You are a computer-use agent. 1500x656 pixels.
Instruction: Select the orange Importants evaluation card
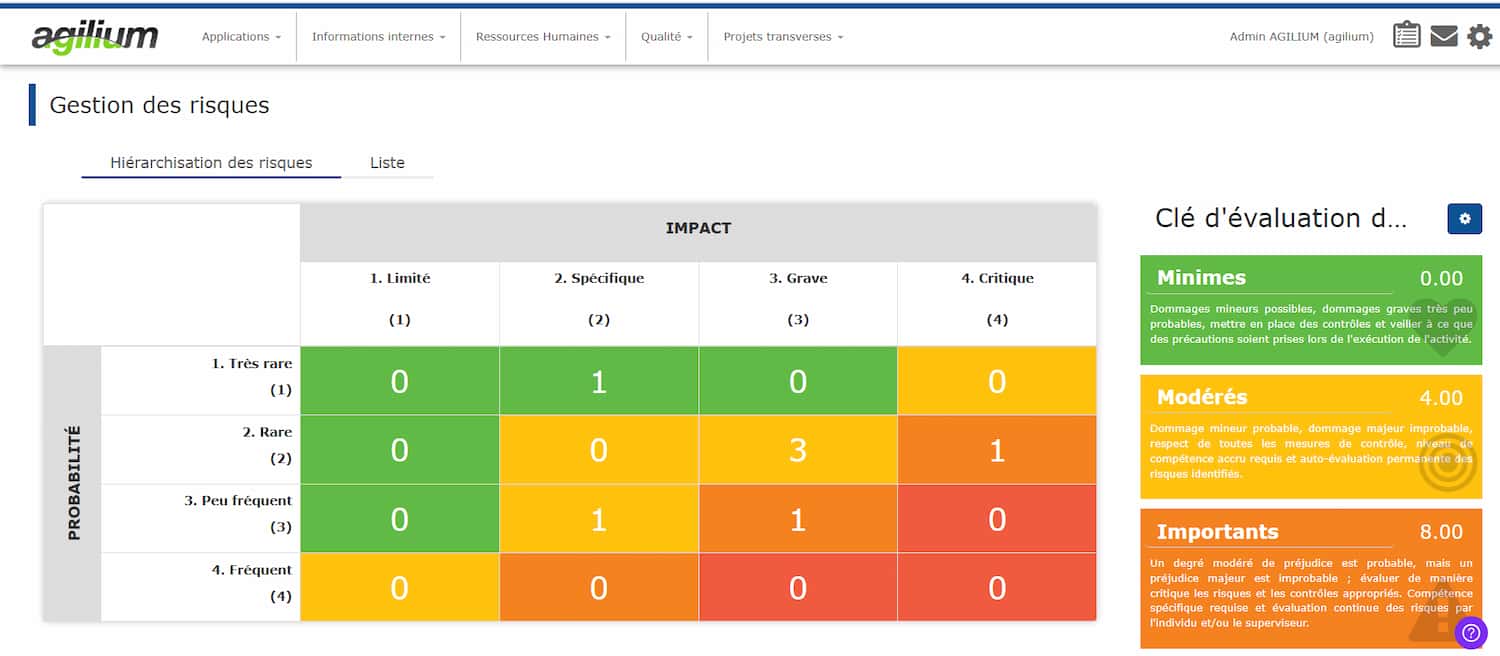(1310, 578)
